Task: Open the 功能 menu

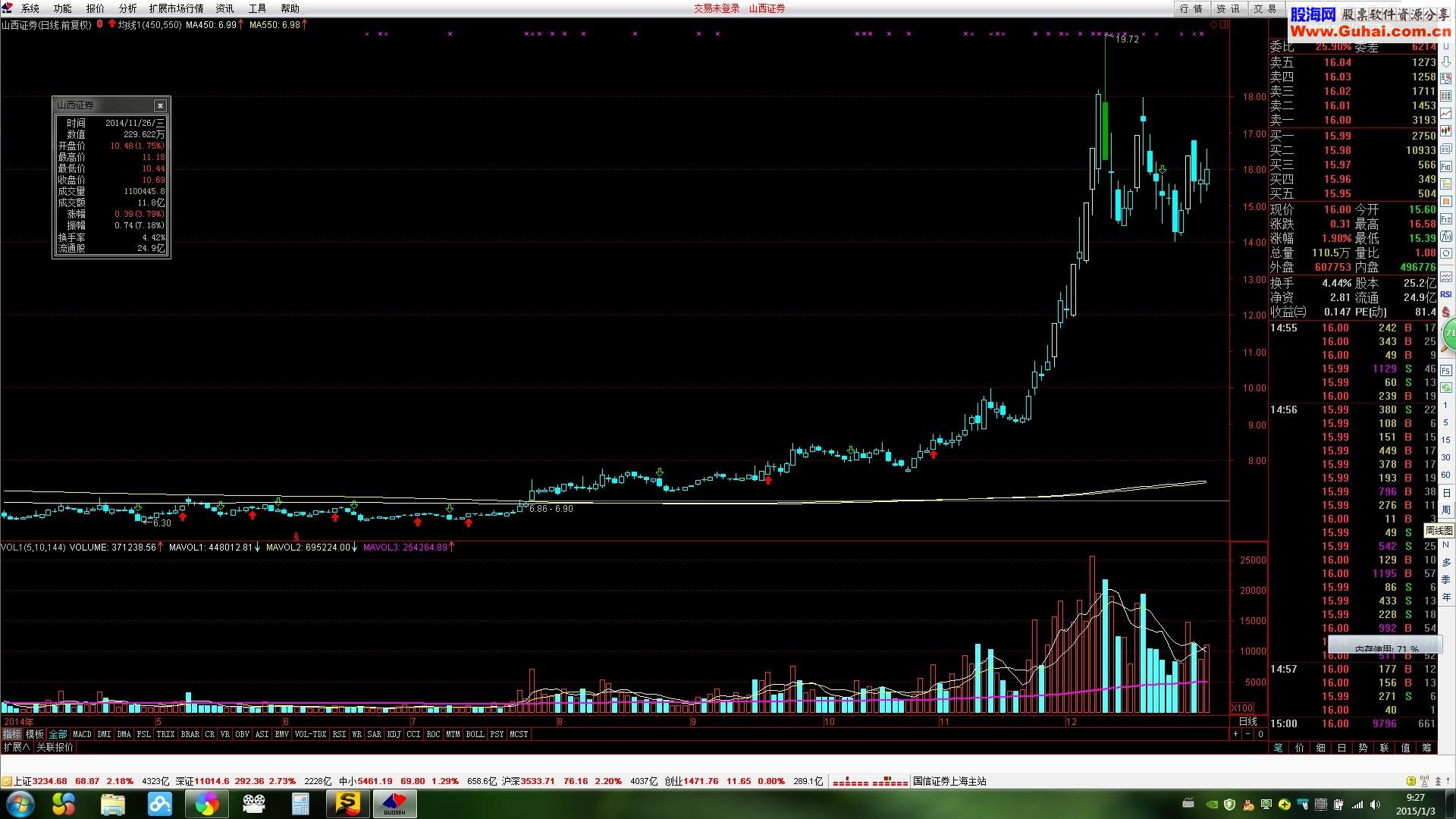Action: point(63,8)
